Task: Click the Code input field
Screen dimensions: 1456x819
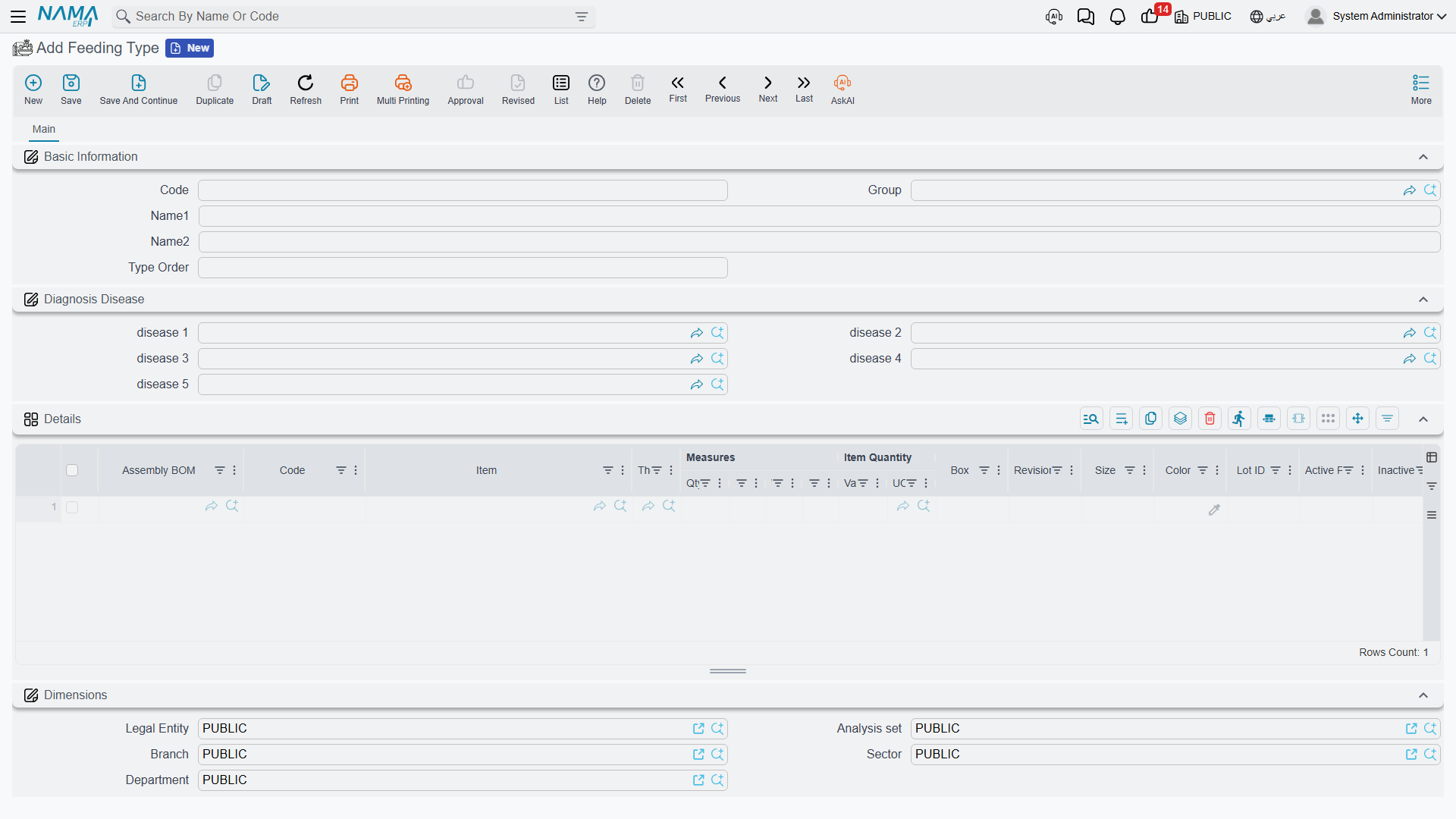Action: 463,190
